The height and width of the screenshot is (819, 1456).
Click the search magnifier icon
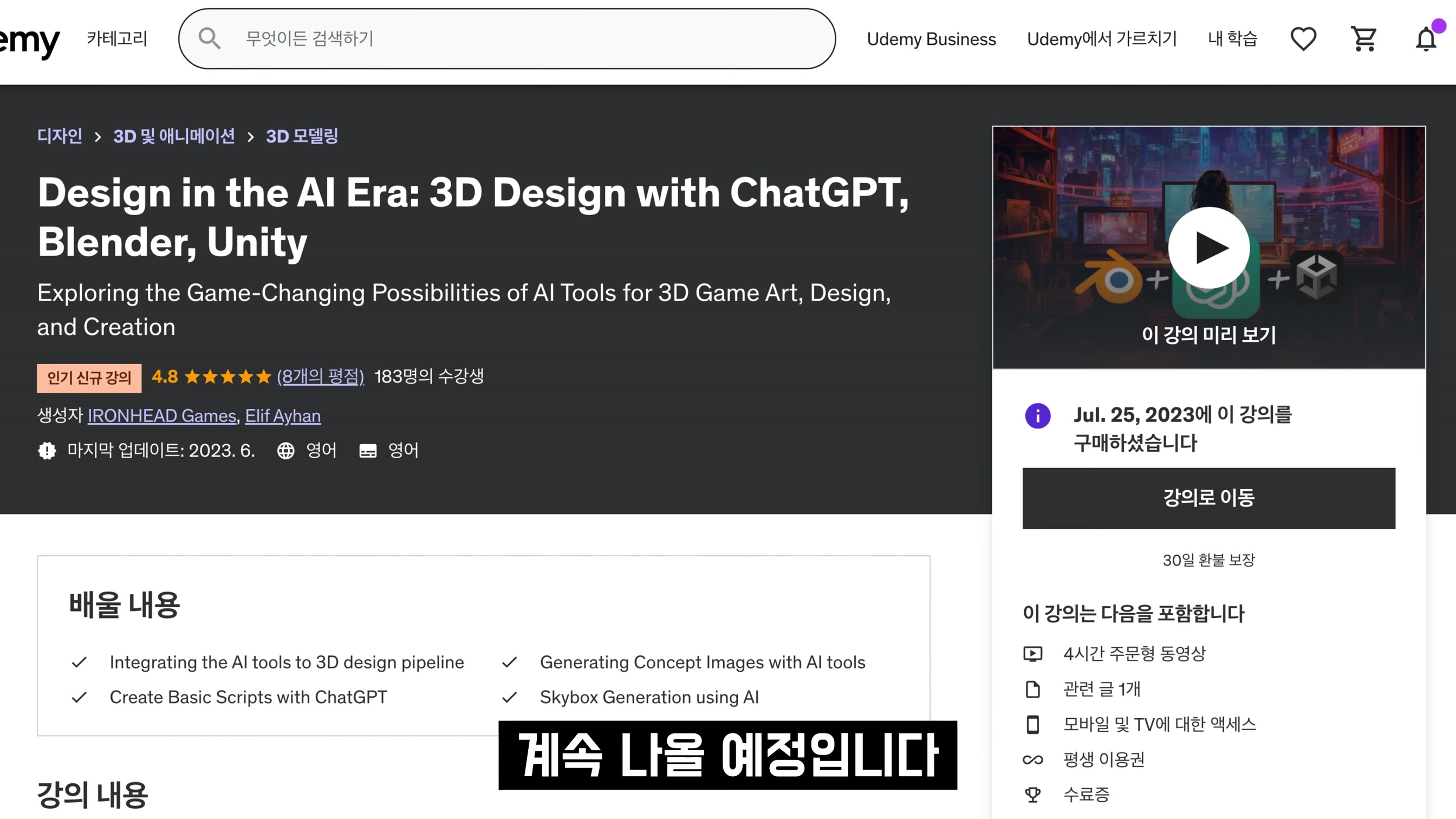(209, 38)
